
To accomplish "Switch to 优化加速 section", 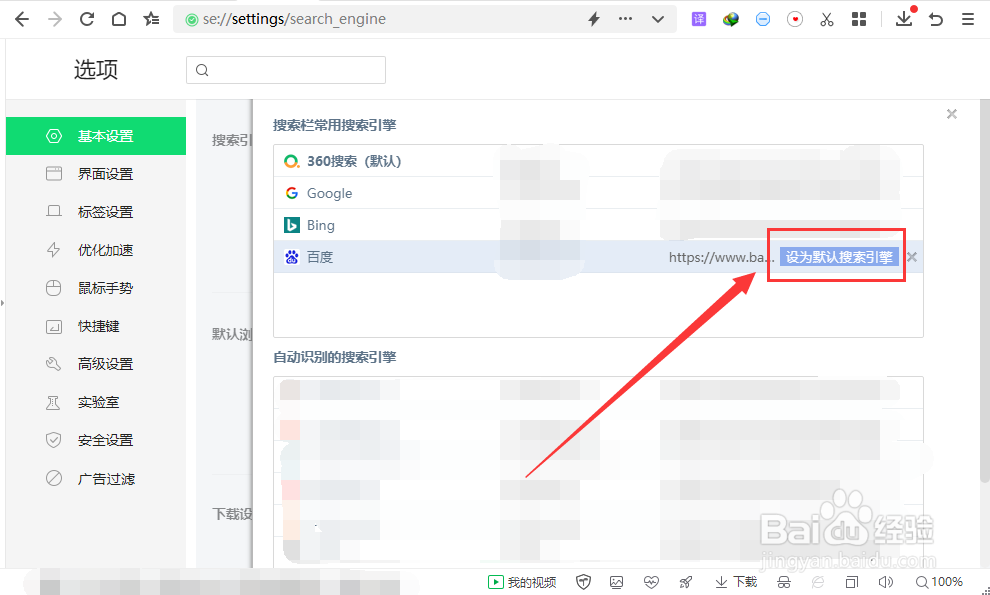I will click(96, 250).
